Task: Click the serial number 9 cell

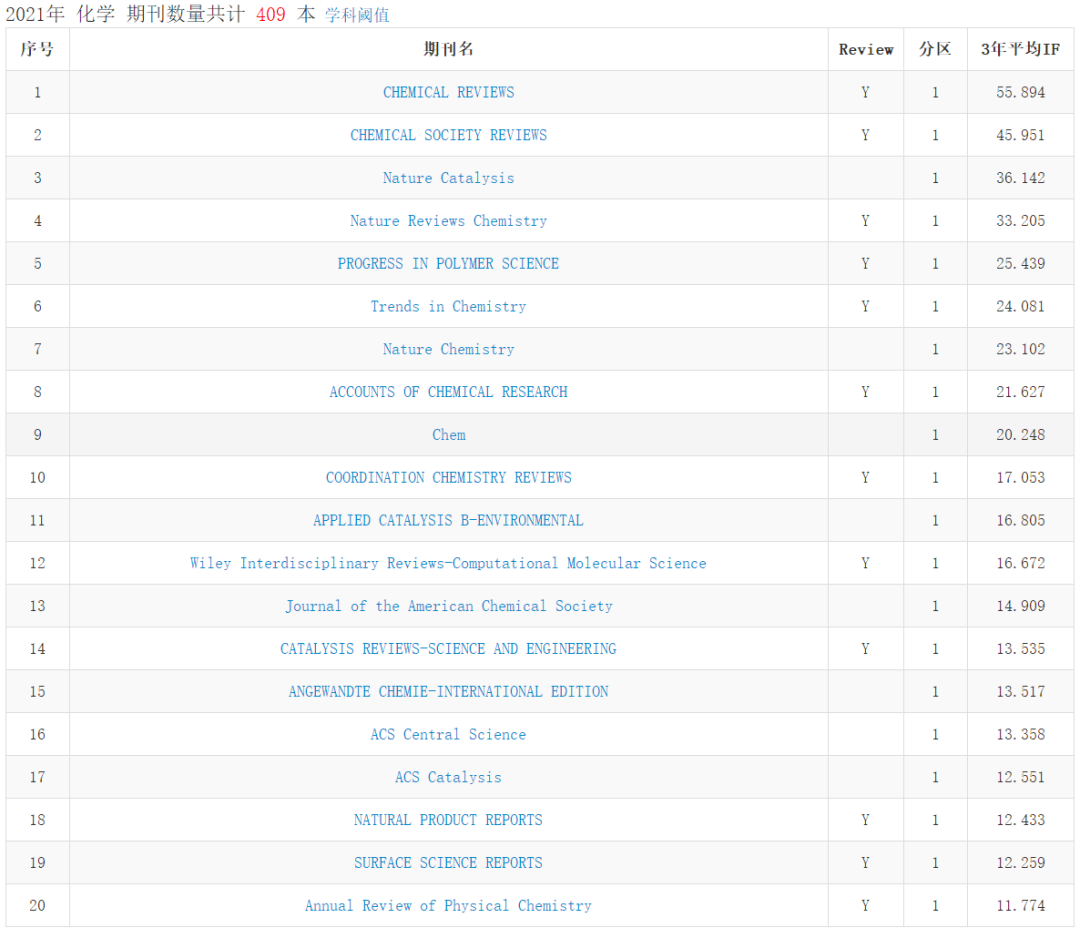Action: pyautogui.click(x=37, y=435)
